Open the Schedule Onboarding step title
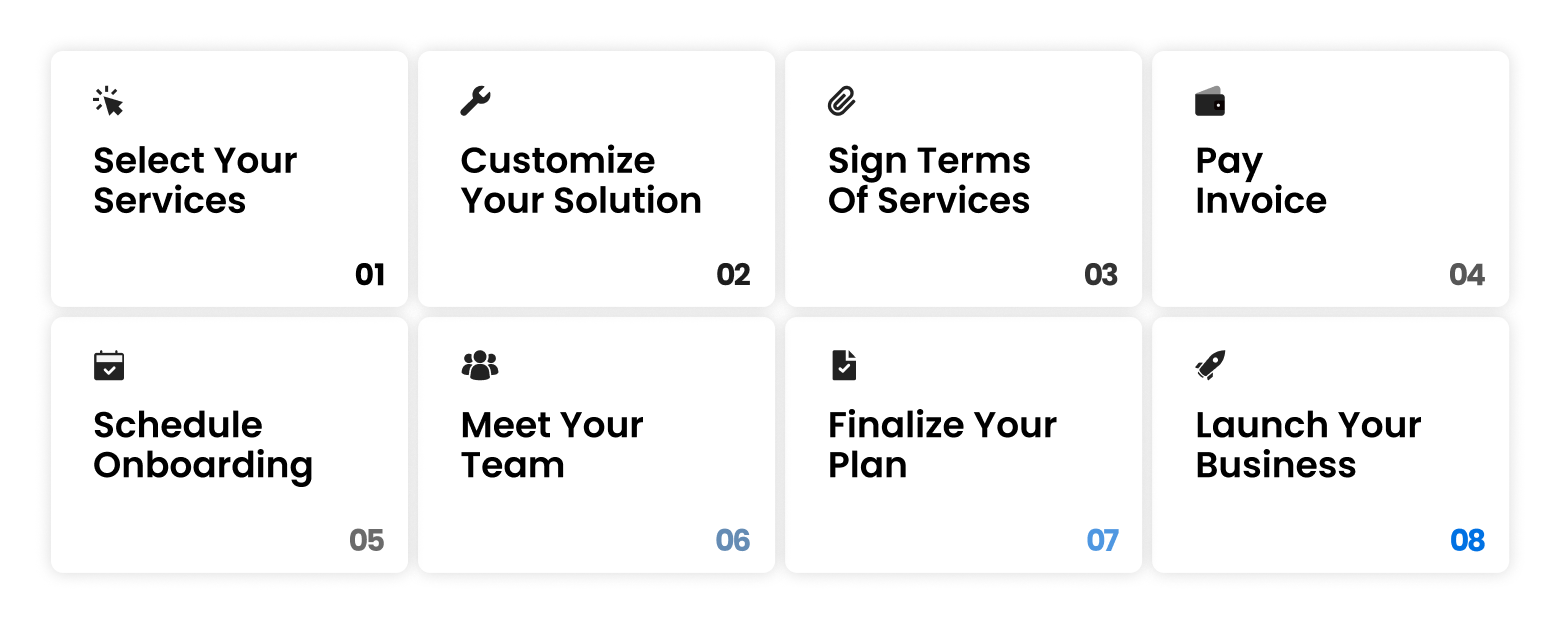Screen dimensions: 1560x623 pyautogui.click(x=202, y=445)
